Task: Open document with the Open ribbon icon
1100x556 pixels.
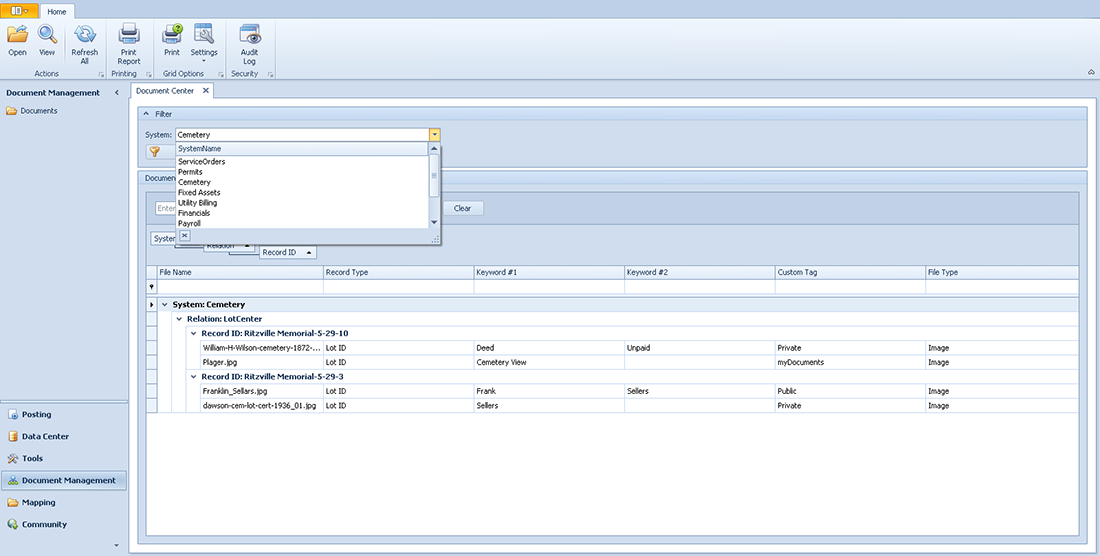Action: click(x=18, y=41)
